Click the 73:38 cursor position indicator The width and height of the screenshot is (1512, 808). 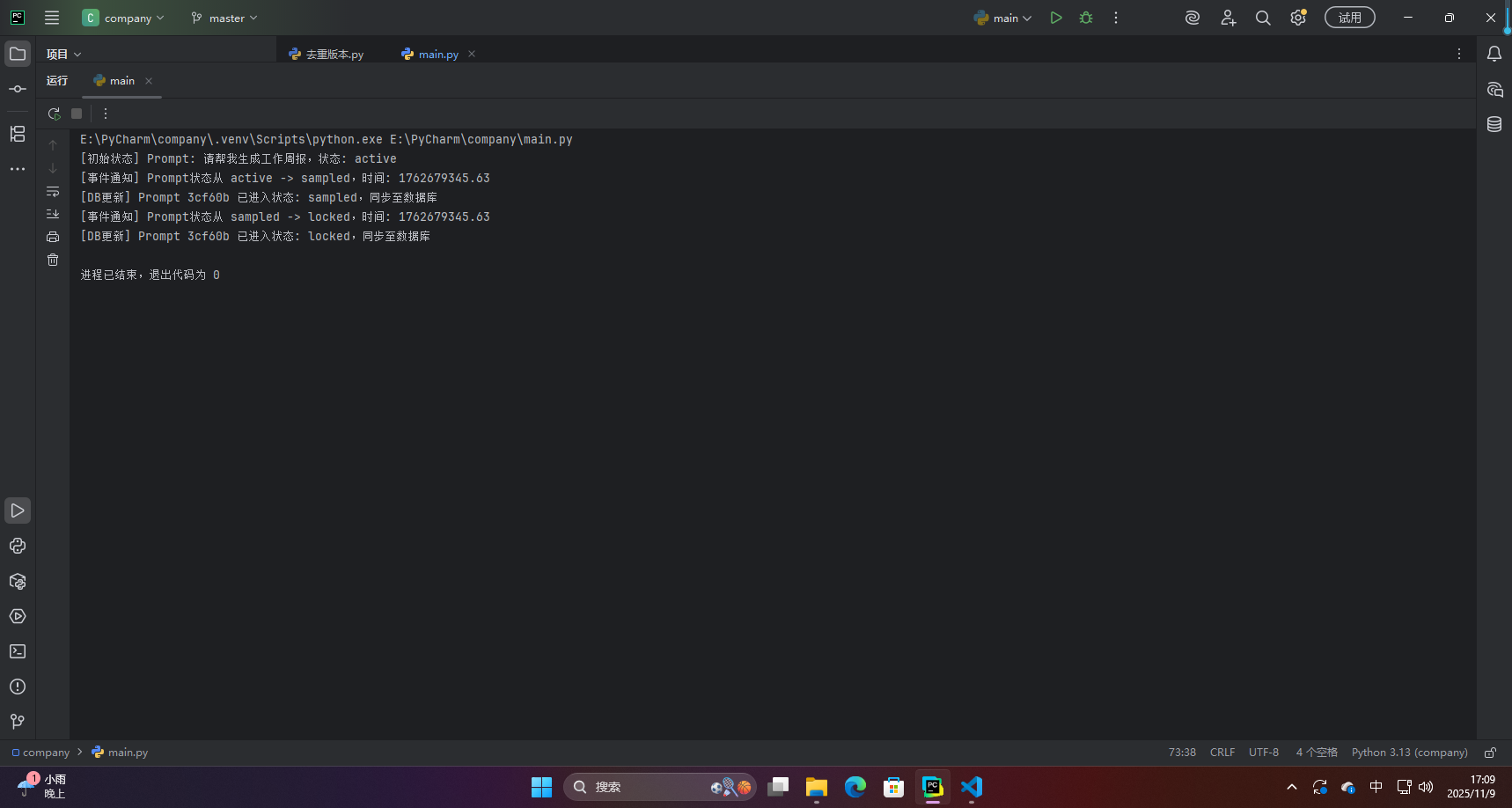1182,753
